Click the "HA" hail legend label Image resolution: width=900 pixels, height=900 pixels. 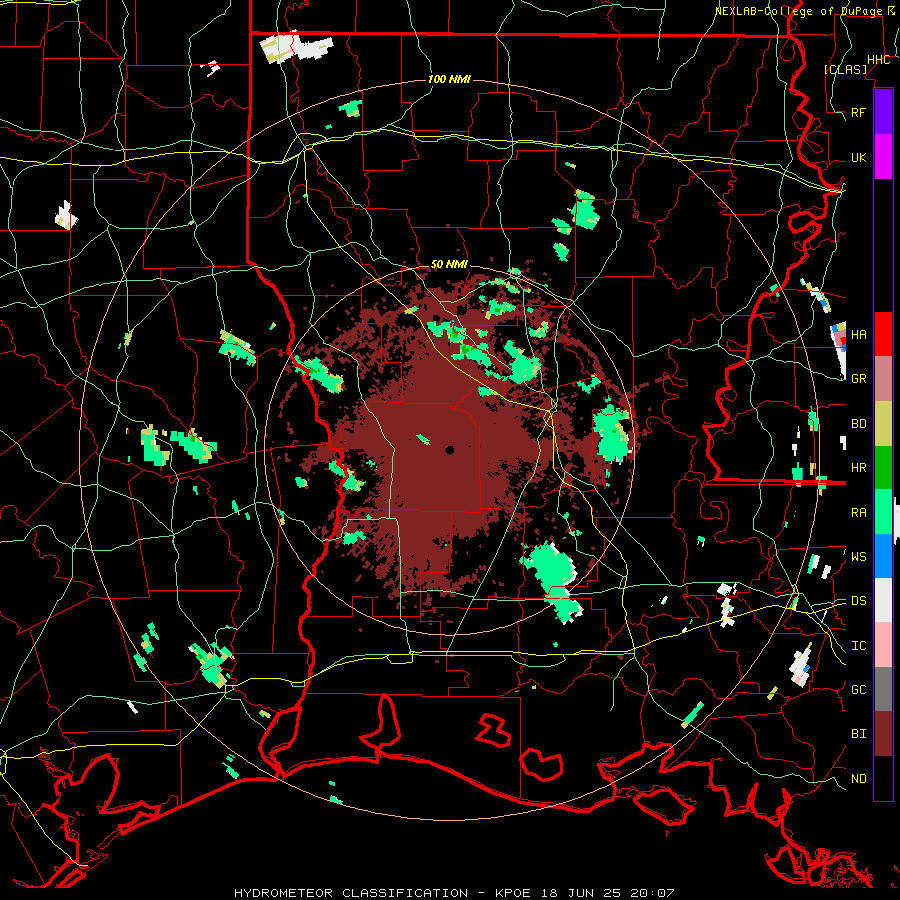[858, 334]
